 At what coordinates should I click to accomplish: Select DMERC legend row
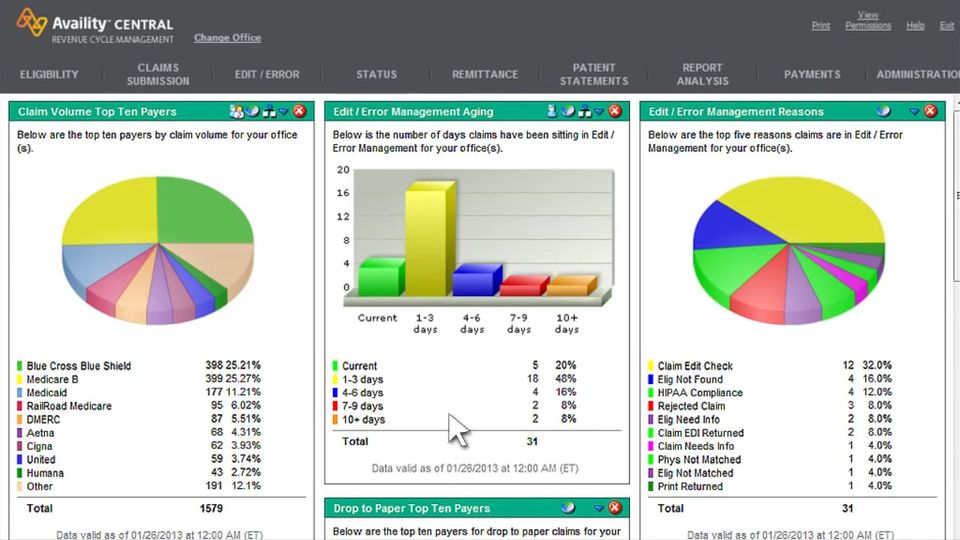(139, 419)
